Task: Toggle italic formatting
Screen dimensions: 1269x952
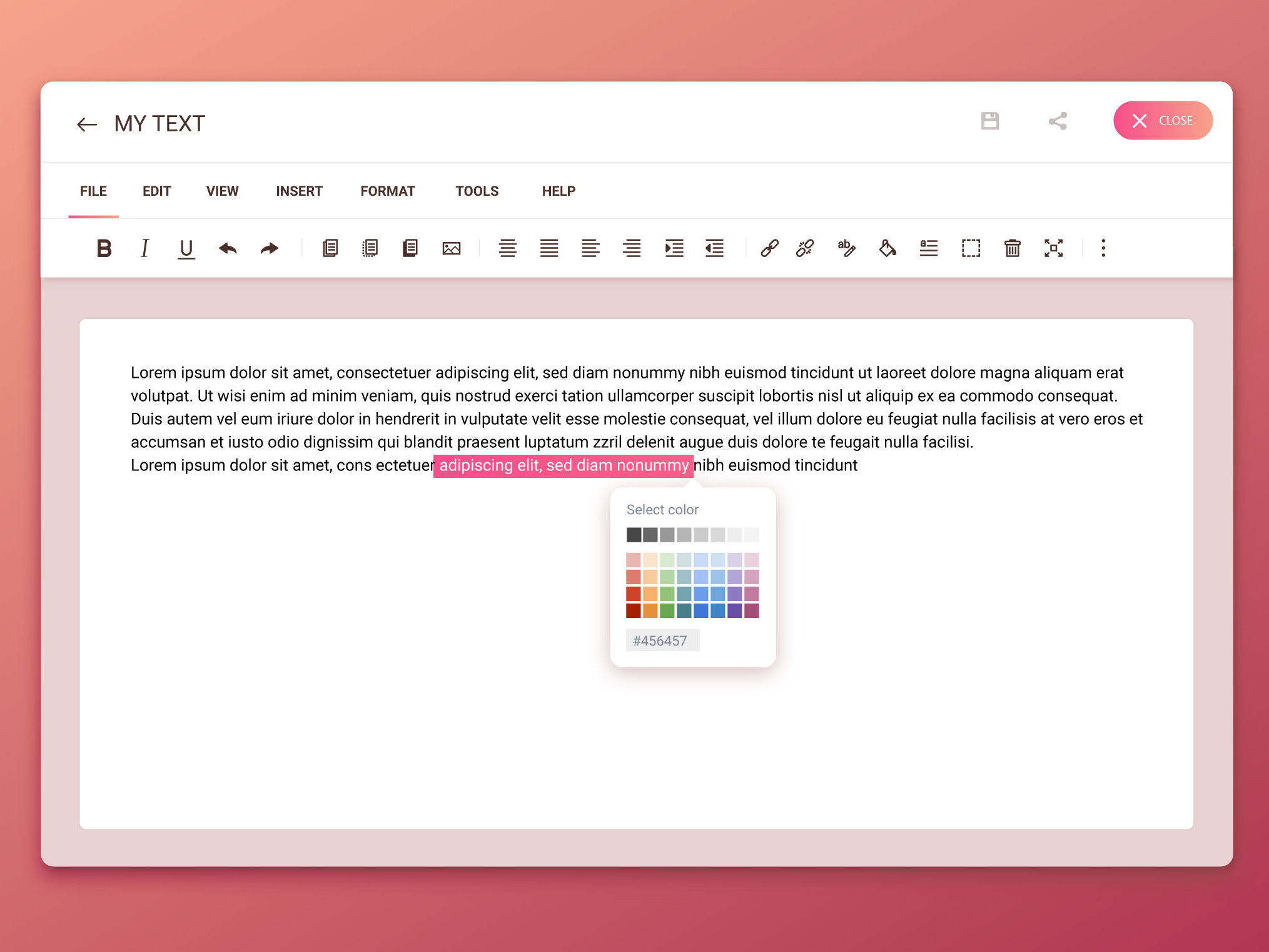Action: click(144, 248)
